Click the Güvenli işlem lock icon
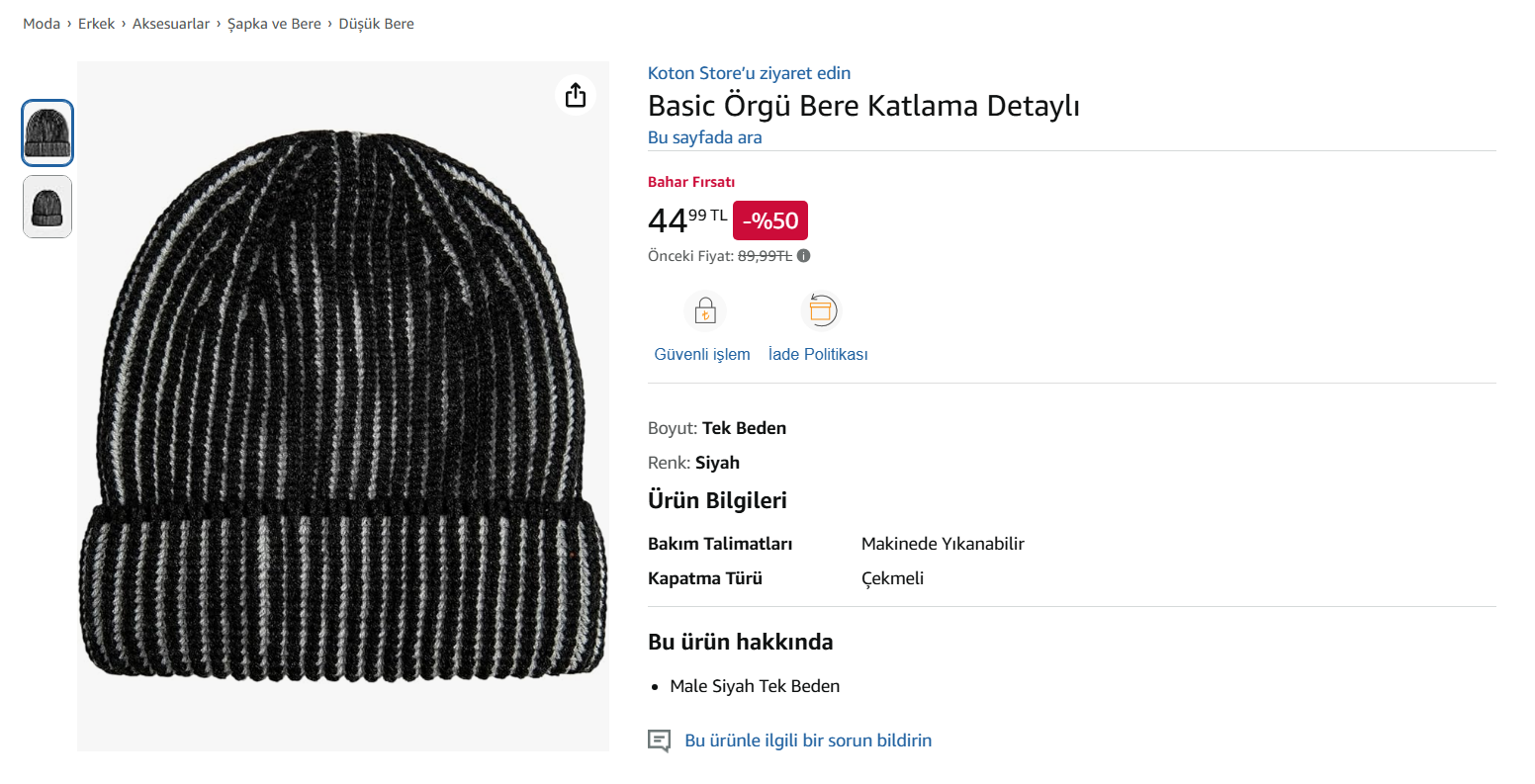 [704, 311]
